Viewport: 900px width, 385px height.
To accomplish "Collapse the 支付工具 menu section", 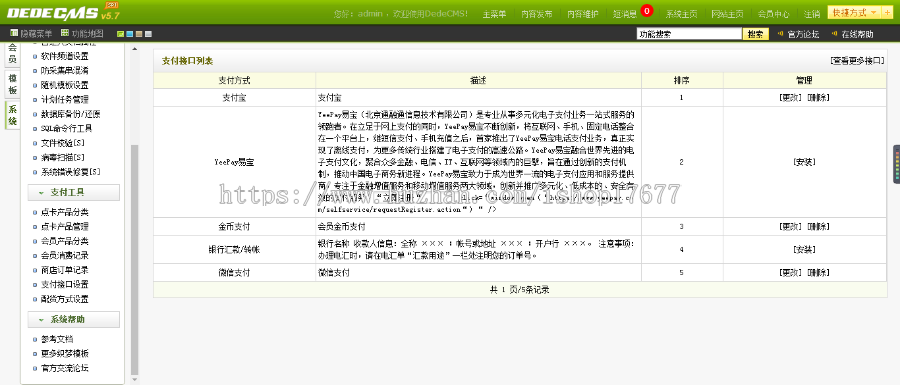I will click(x=73, y=192).
